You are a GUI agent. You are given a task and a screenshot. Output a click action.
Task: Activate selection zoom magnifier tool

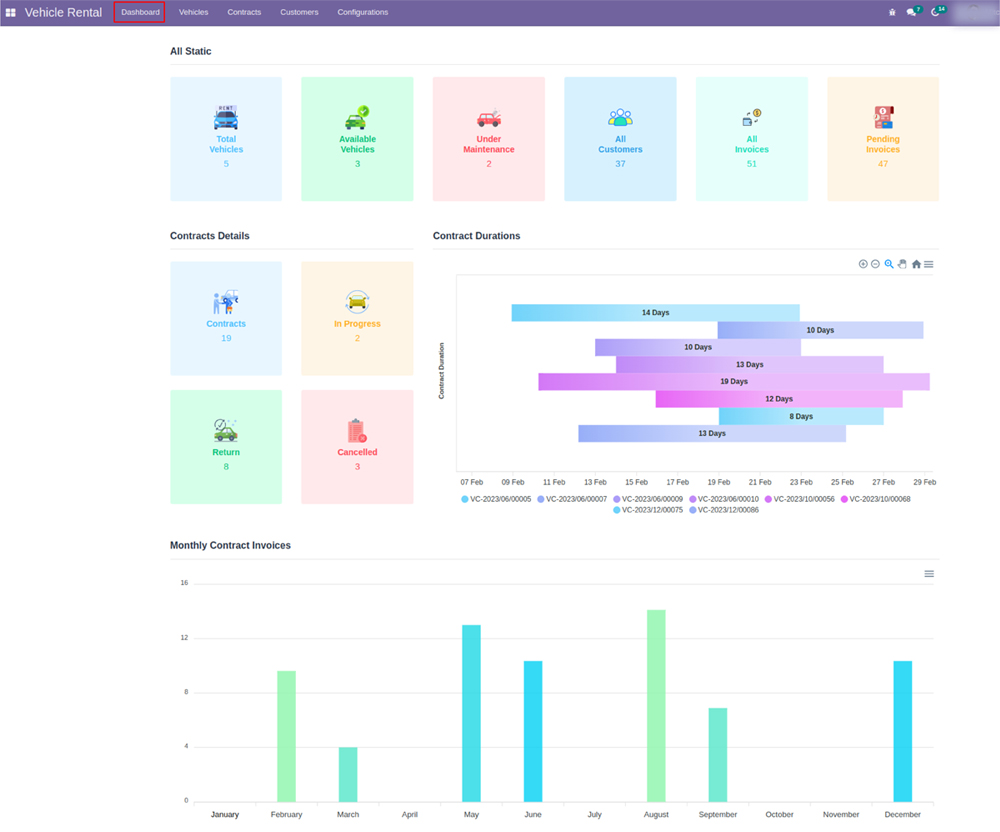click(x=889, y=264)
